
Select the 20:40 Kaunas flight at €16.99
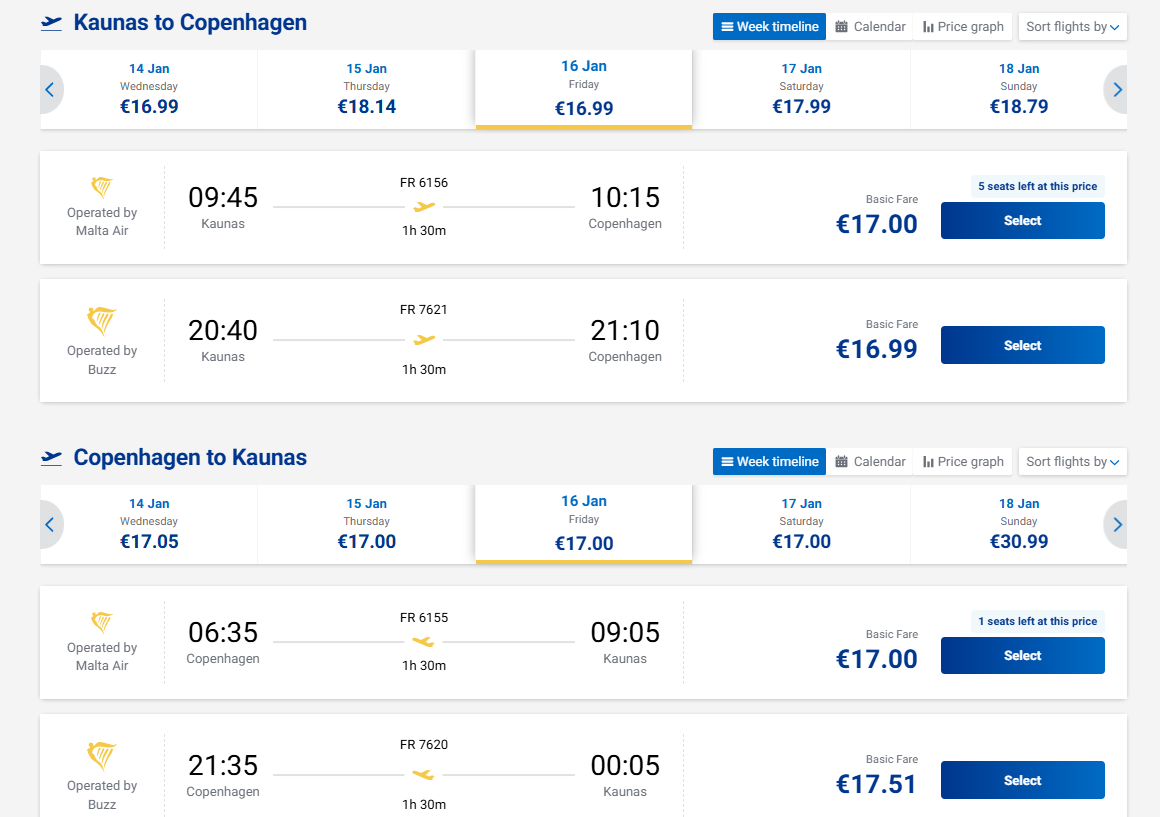click(1022, 346)
